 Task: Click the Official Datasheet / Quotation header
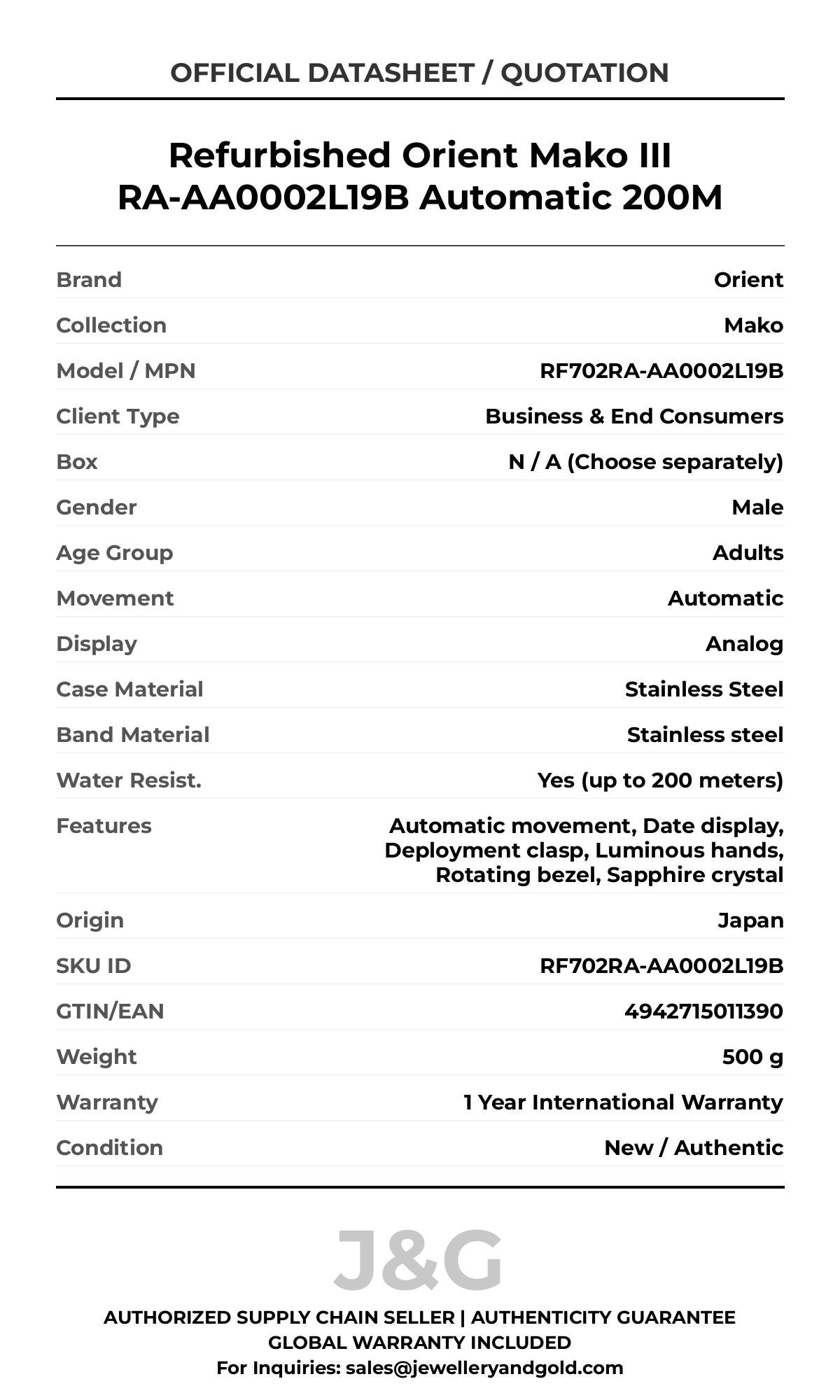(419, 73)
